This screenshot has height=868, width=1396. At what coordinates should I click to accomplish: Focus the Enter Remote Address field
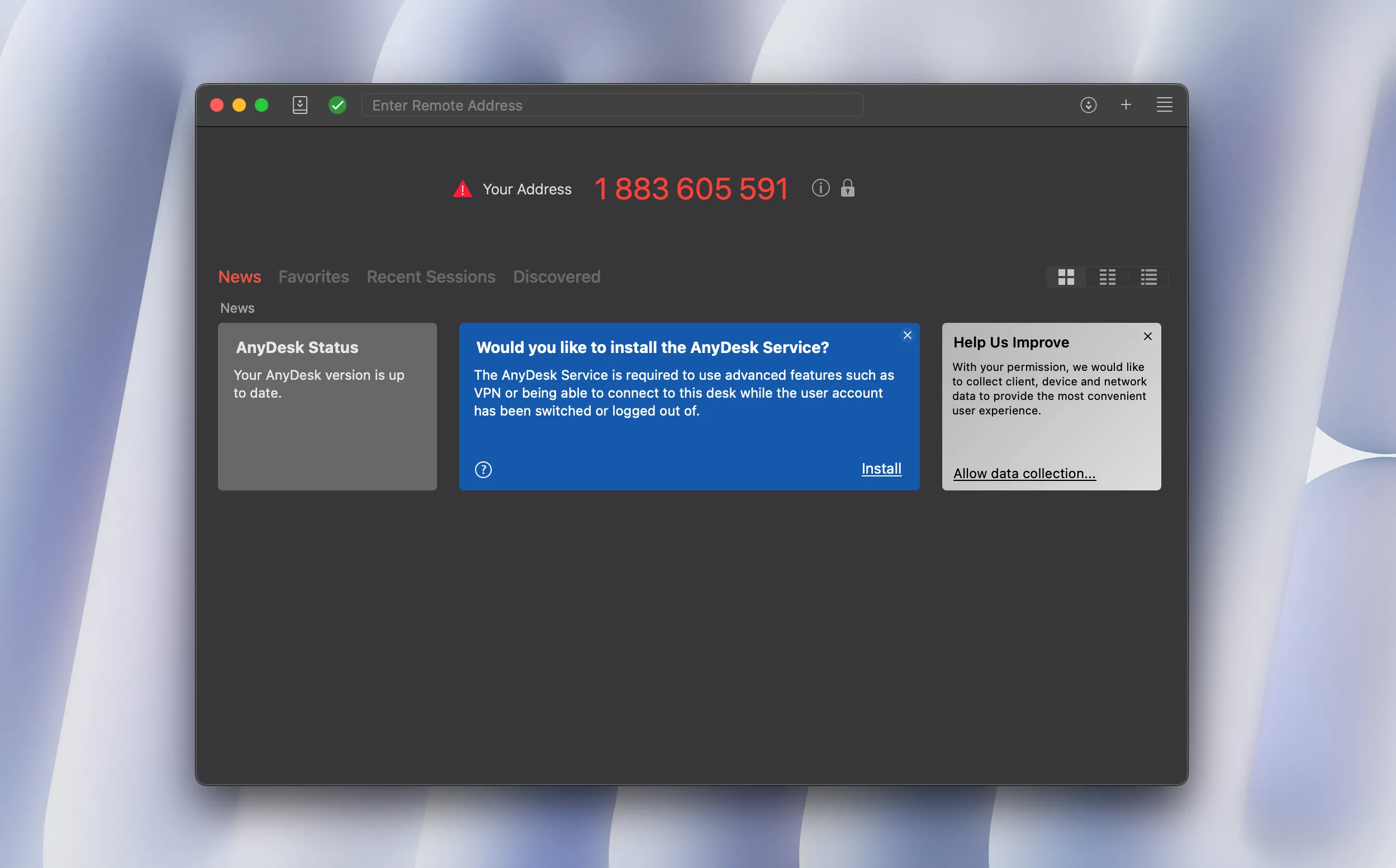611,106
